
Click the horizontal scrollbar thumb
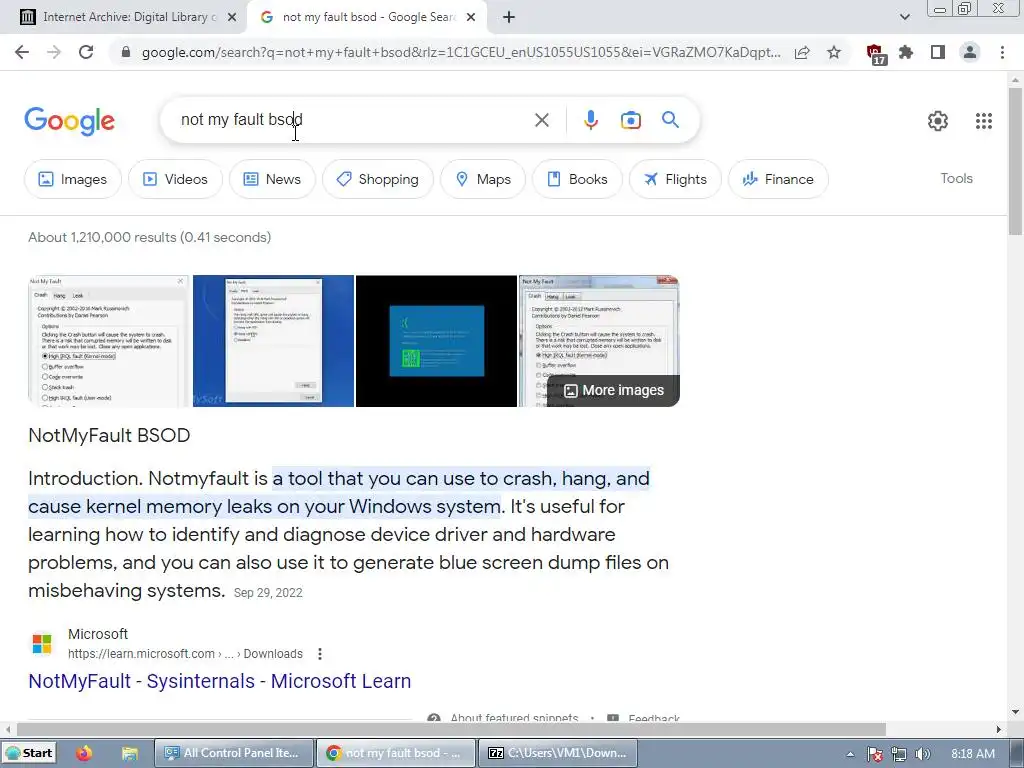coord(451,729)
